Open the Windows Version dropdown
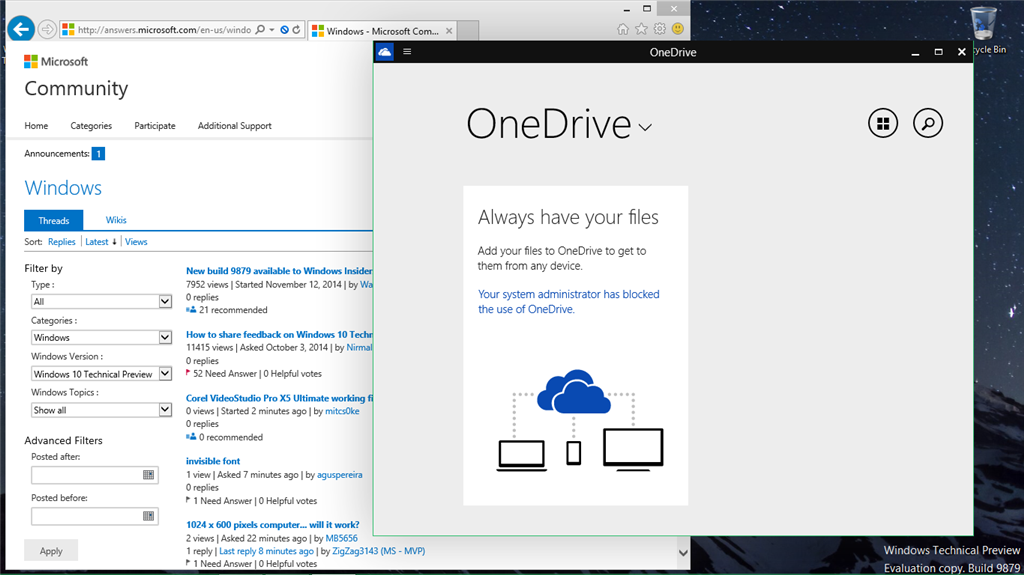 pyautogui.click(x=165, y=374)
